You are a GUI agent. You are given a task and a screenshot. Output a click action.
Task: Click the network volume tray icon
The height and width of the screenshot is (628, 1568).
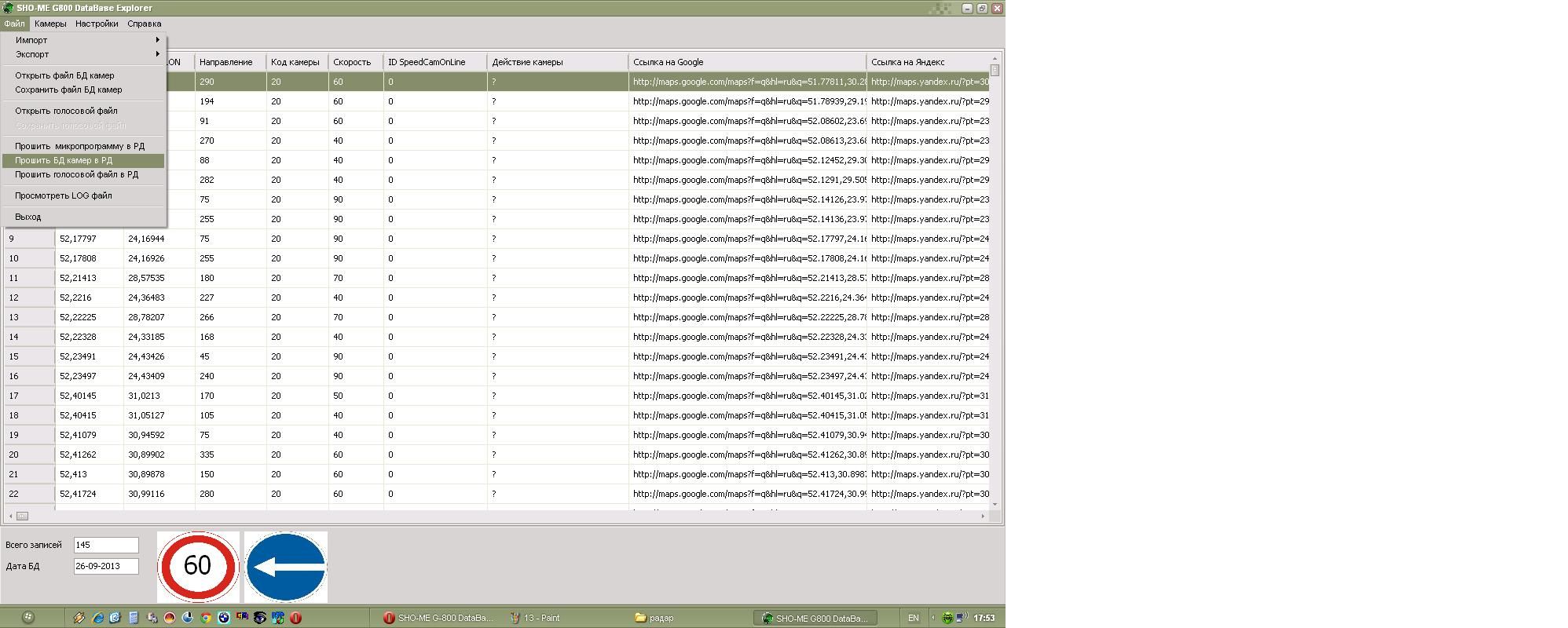pos(962,617)
